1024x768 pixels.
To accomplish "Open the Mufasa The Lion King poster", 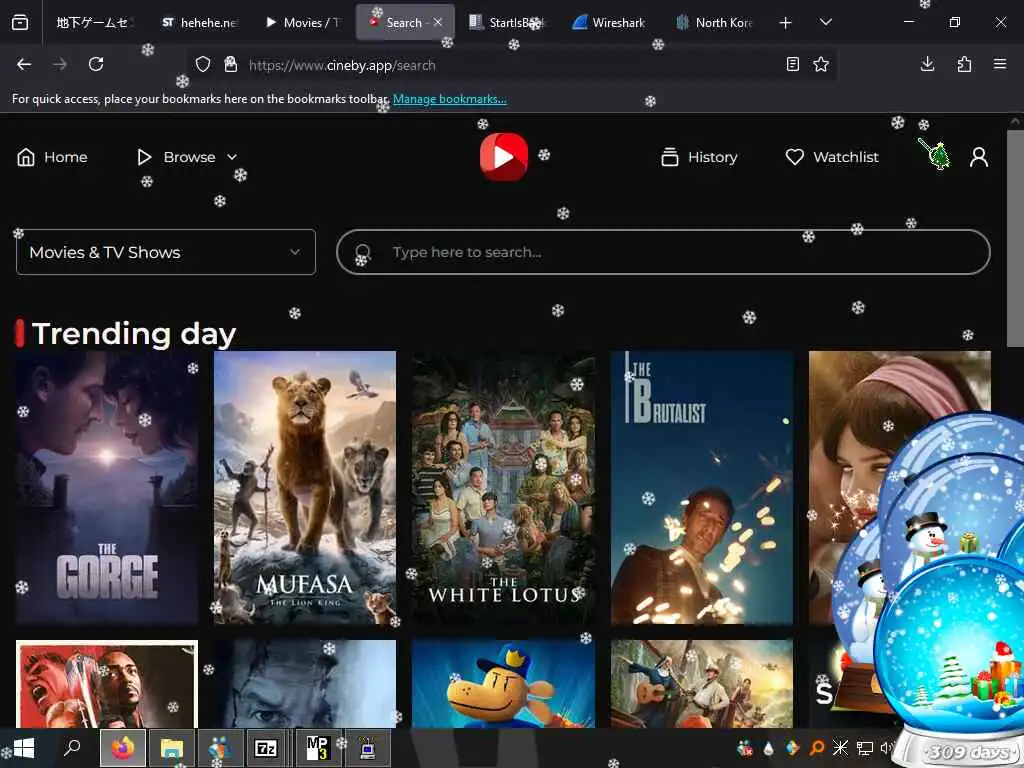I will 305,488.
